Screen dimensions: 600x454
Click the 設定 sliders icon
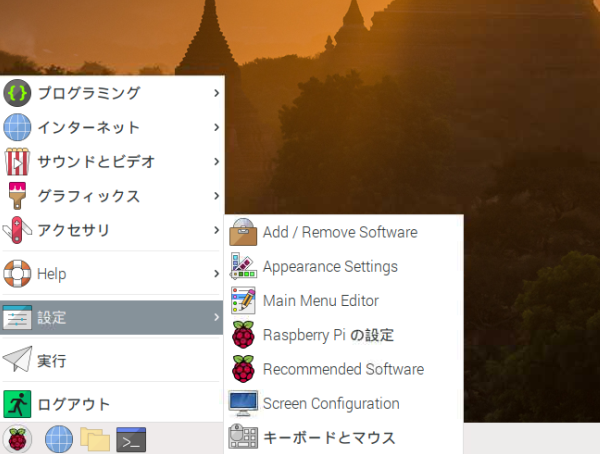[17, 317]
